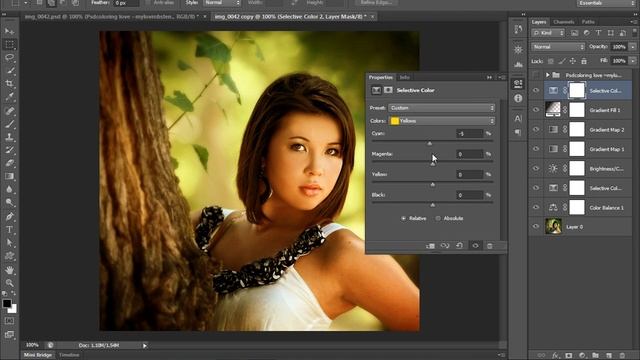The height and width of the screenshot is (360, 640).
Task: Hide the Gradient Map 1 layer
Action: 536,149
